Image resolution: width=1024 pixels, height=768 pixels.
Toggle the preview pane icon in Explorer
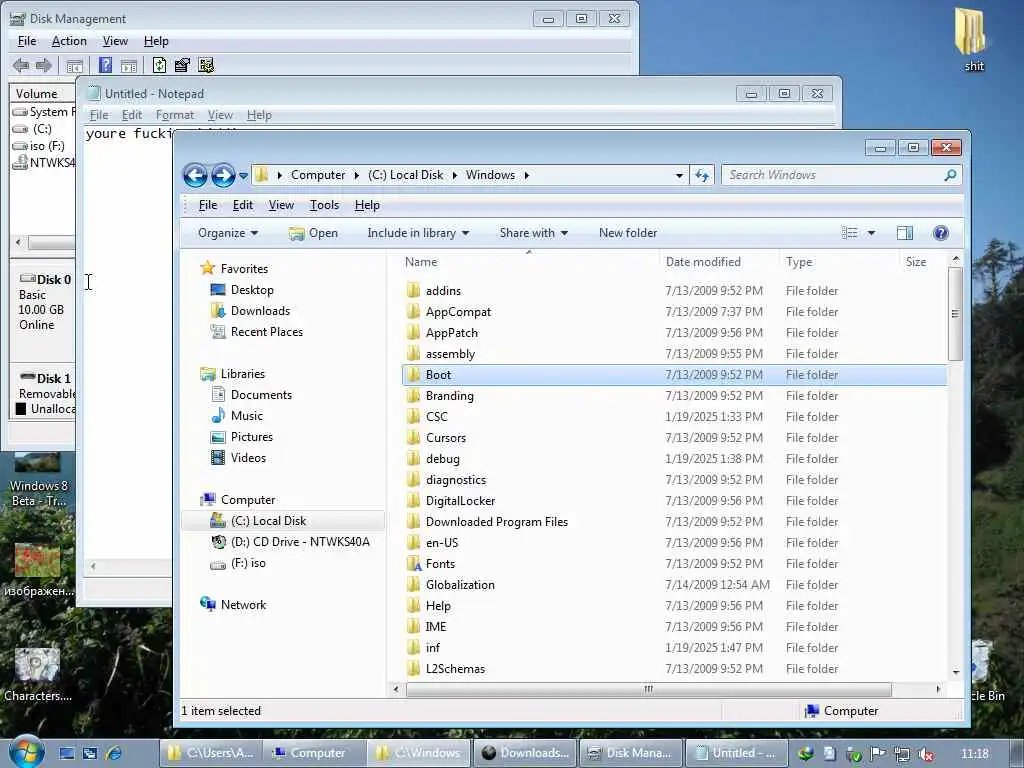coord(904,233)
